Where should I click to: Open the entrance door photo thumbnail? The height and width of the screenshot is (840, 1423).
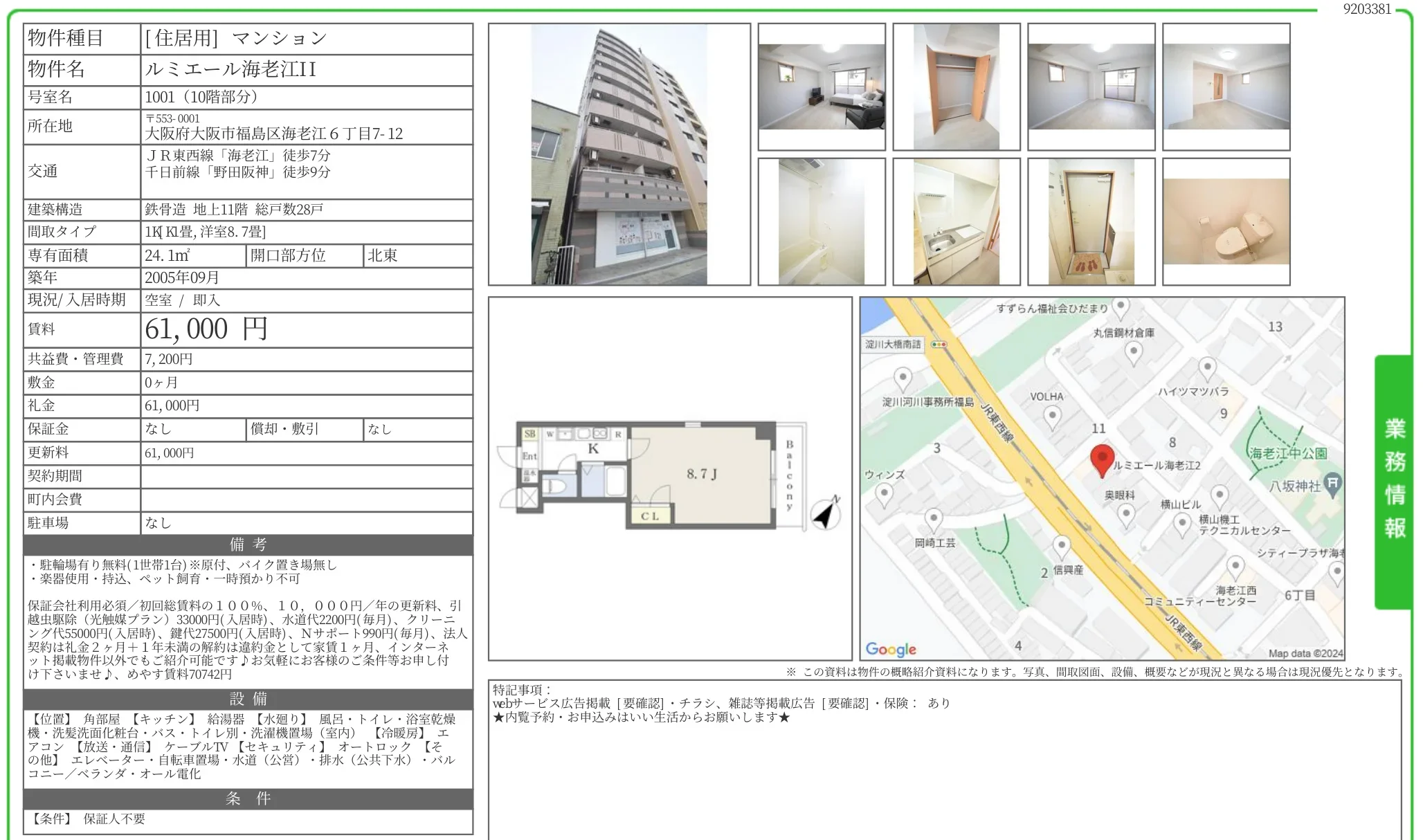point(1091,221)
